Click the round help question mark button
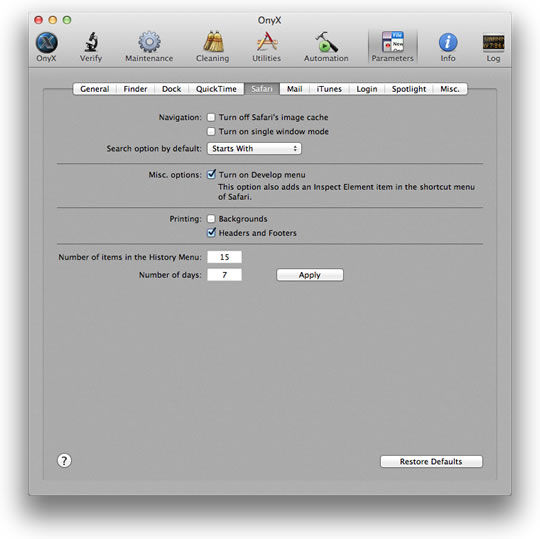The height and width of the screenshot is (539, 540). (x=64, y=460)
